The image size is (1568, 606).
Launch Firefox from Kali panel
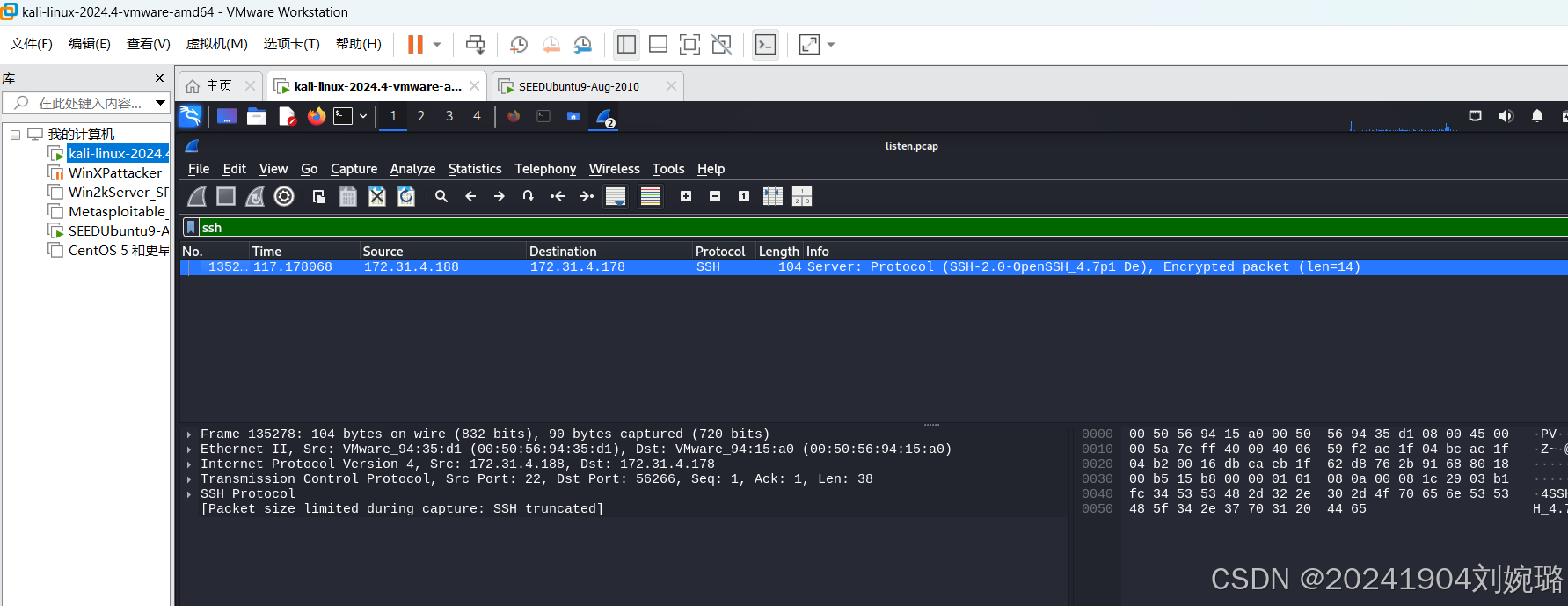coord(317,116)
